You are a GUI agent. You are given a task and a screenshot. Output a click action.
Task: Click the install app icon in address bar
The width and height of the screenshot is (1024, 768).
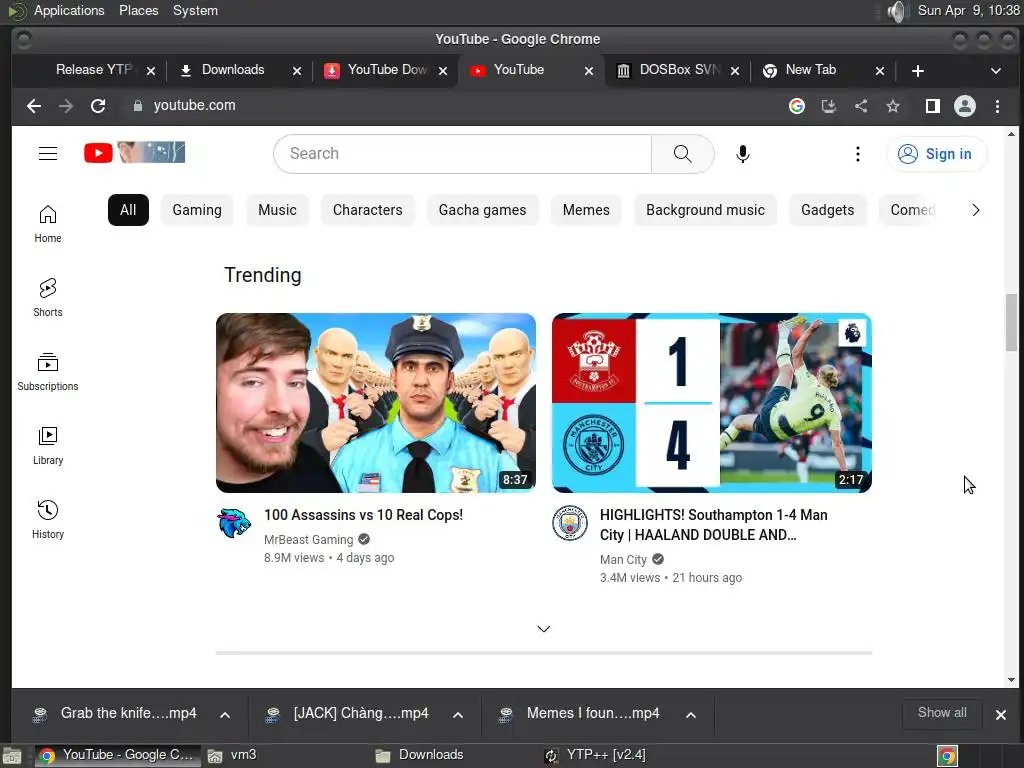pos(829,106)
